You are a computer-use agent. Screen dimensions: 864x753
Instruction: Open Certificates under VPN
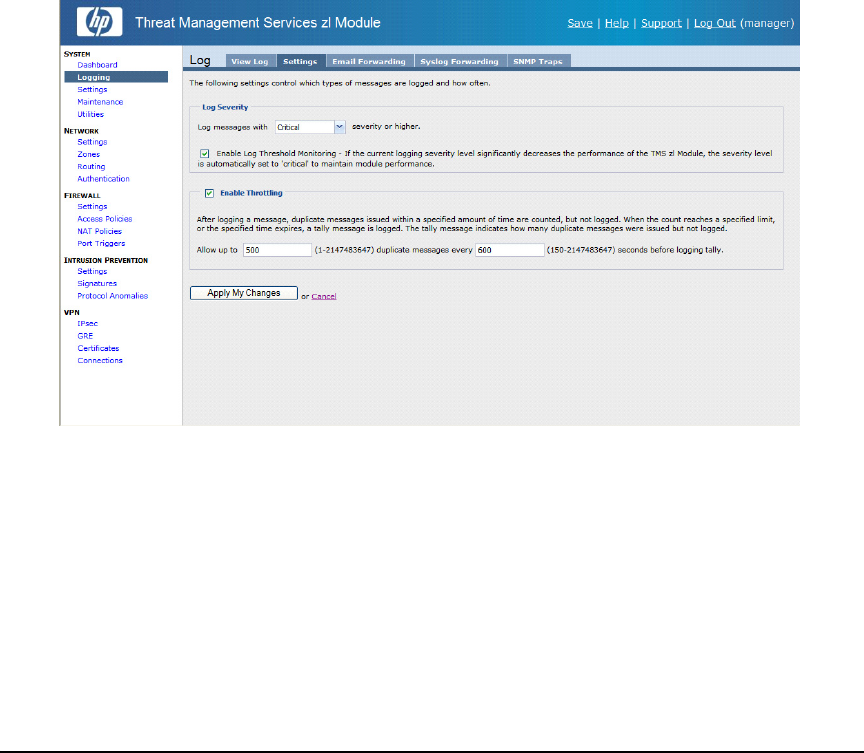pyautogui.click(x=99, y=348)
